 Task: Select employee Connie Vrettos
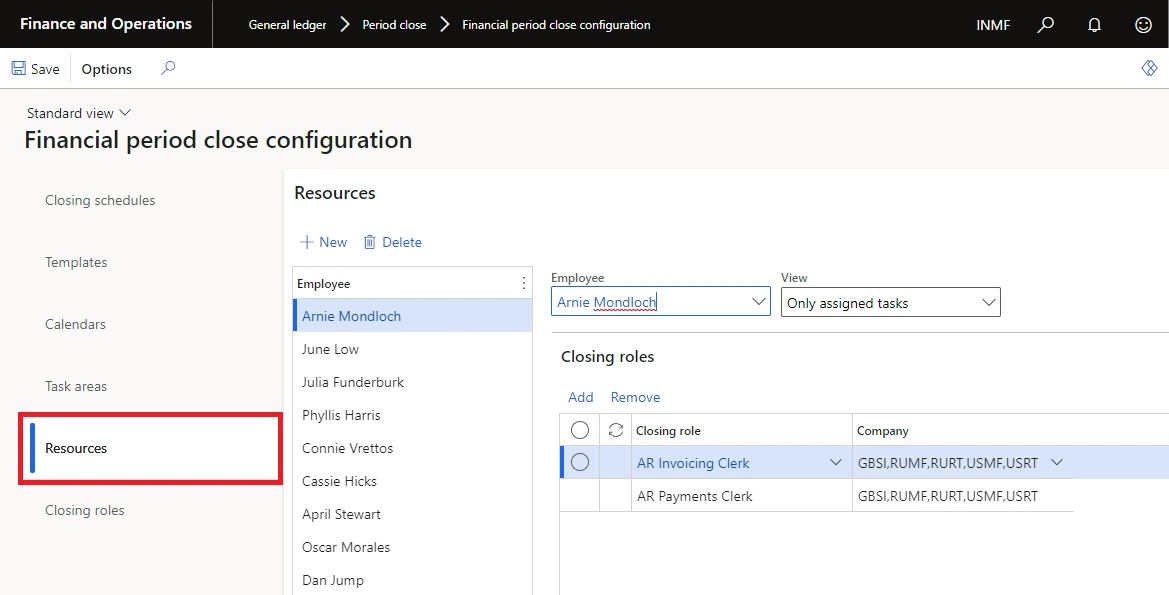(x=413, y=448)
